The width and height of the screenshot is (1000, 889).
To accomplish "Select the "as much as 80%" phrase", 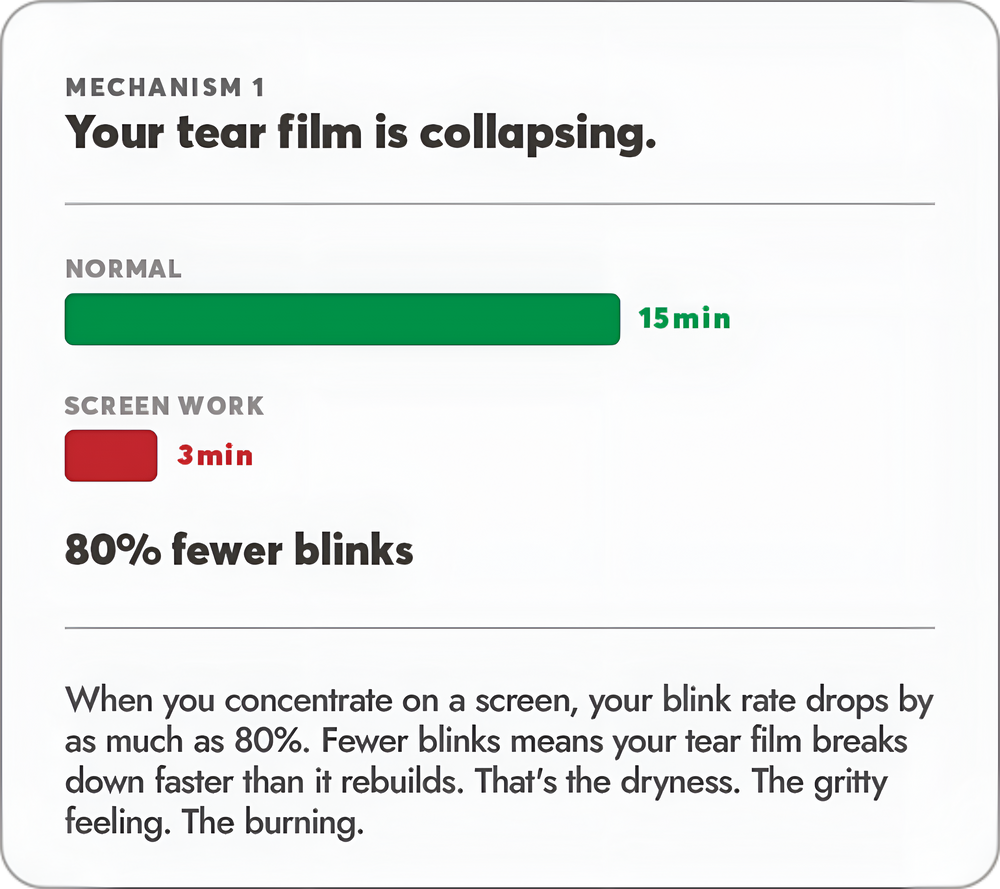I will (x=188, y=741).
